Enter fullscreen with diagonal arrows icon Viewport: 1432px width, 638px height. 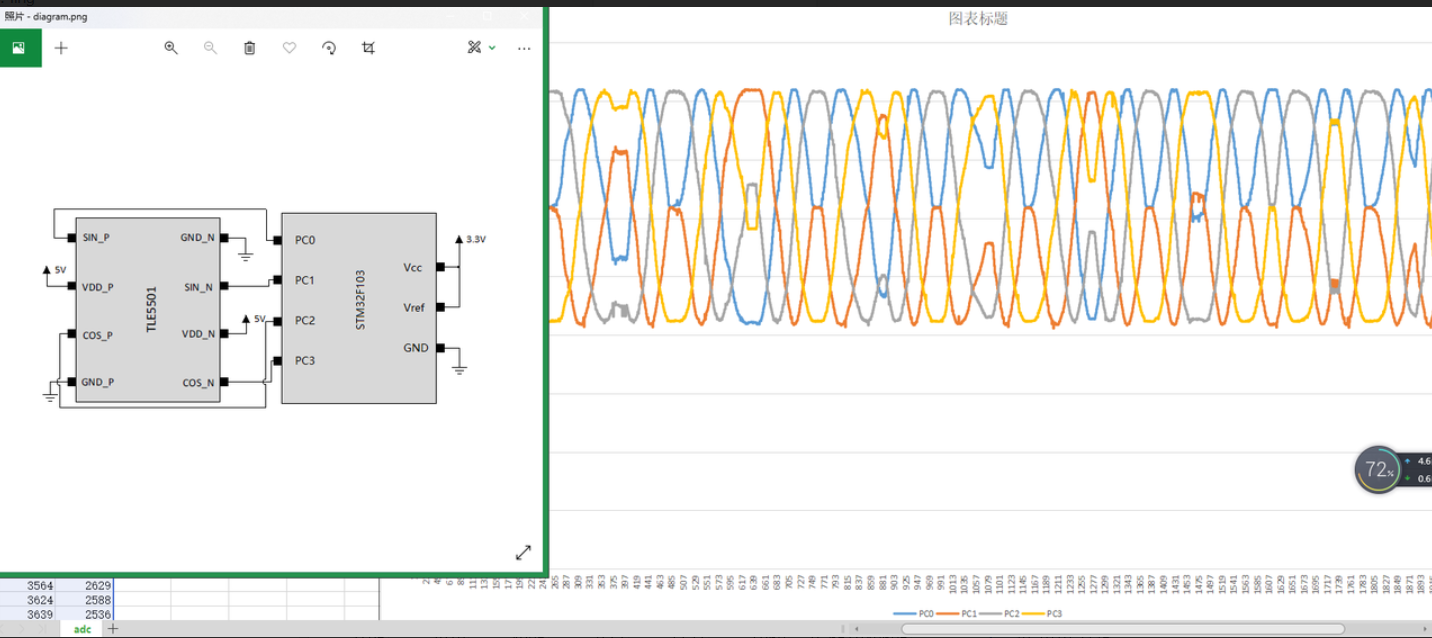(523, 552)
